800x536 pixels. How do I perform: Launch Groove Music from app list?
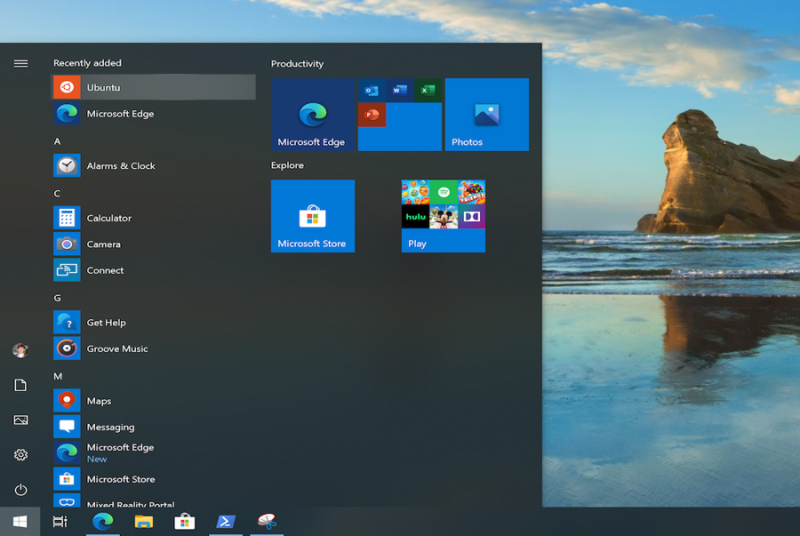154,349
